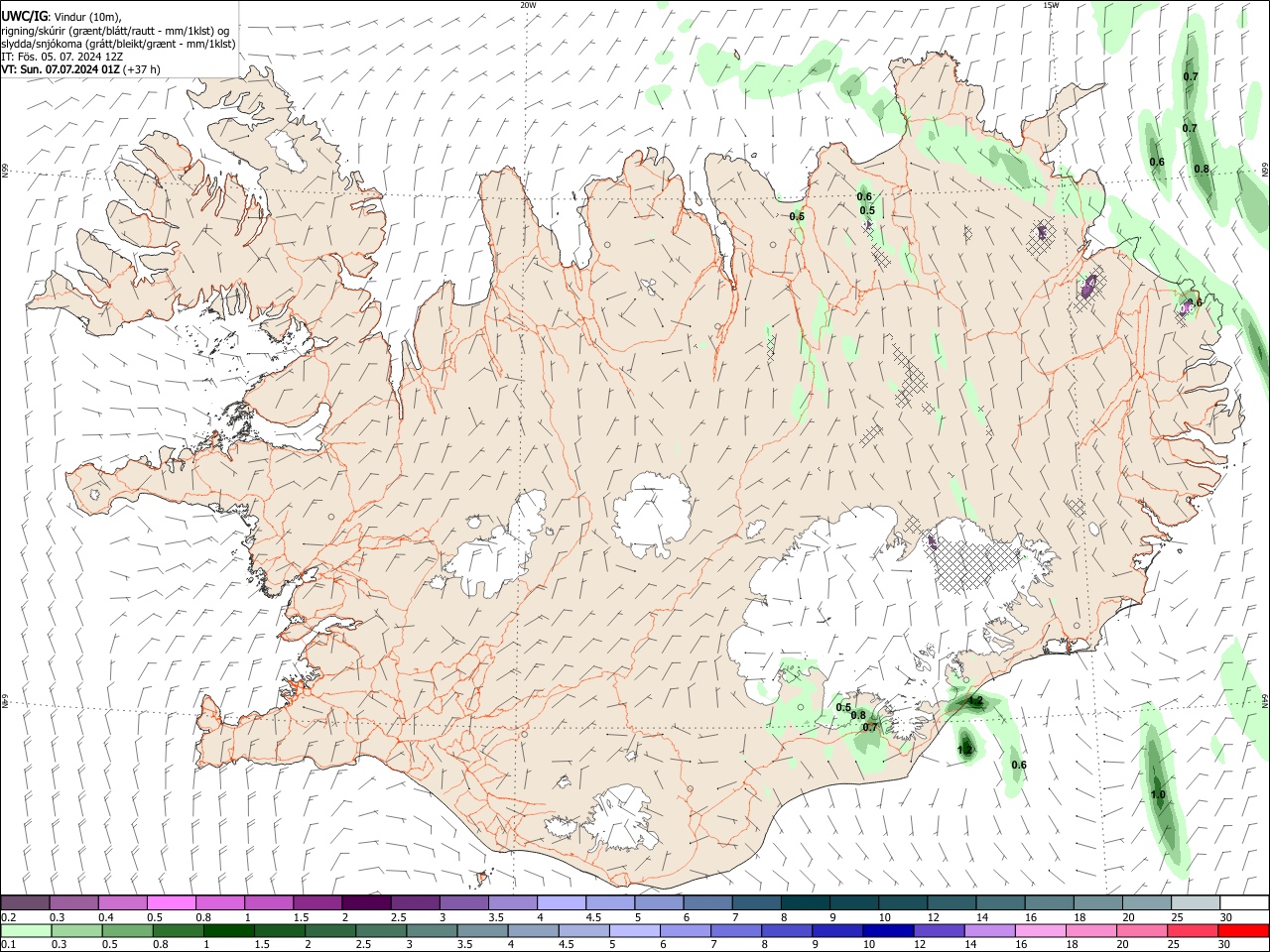The image size is (1270, 952).
Task: Click the 'IT: Fös. 05. 07. 2024 12Z' line
Action: point(63,57)
